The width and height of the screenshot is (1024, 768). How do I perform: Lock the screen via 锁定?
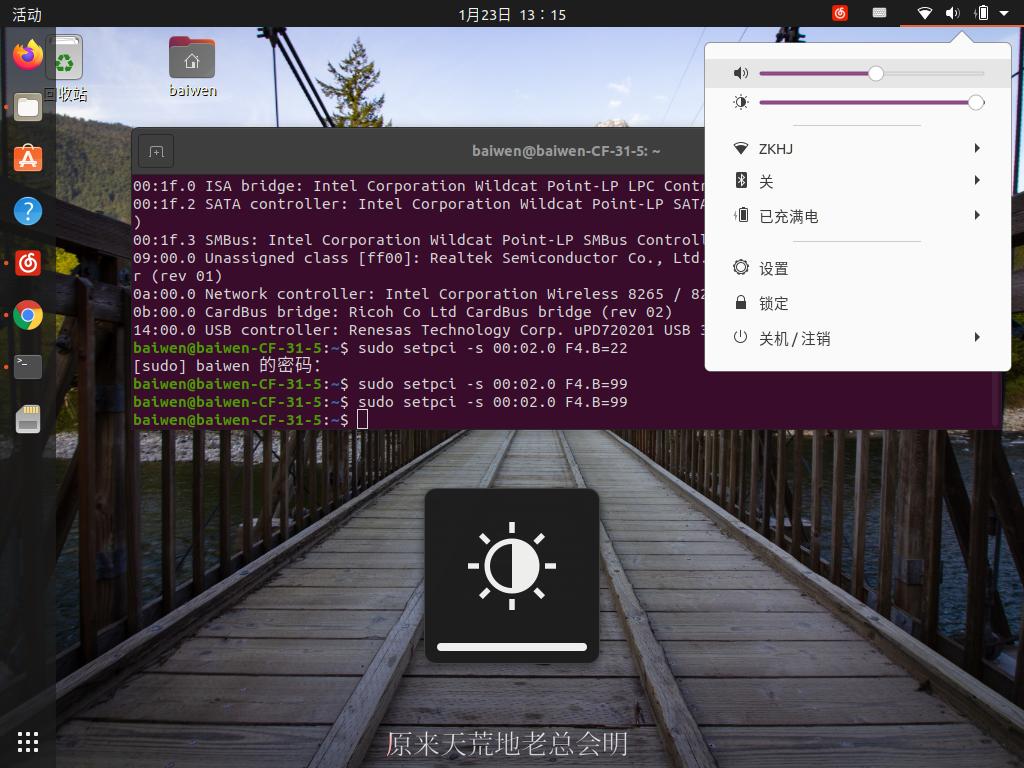click(772, 303)
